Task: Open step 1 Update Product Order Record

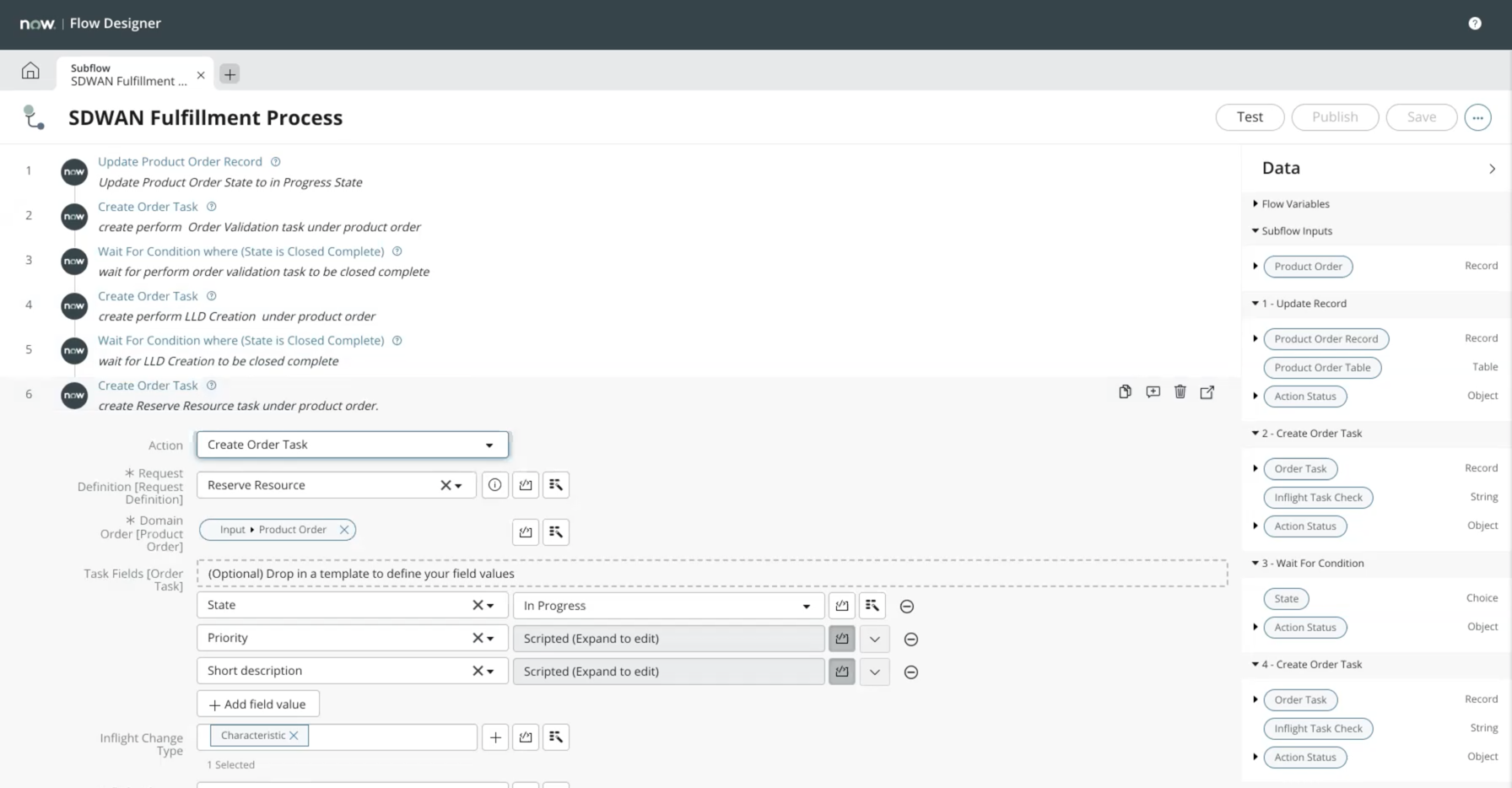Action: (180, 161)
